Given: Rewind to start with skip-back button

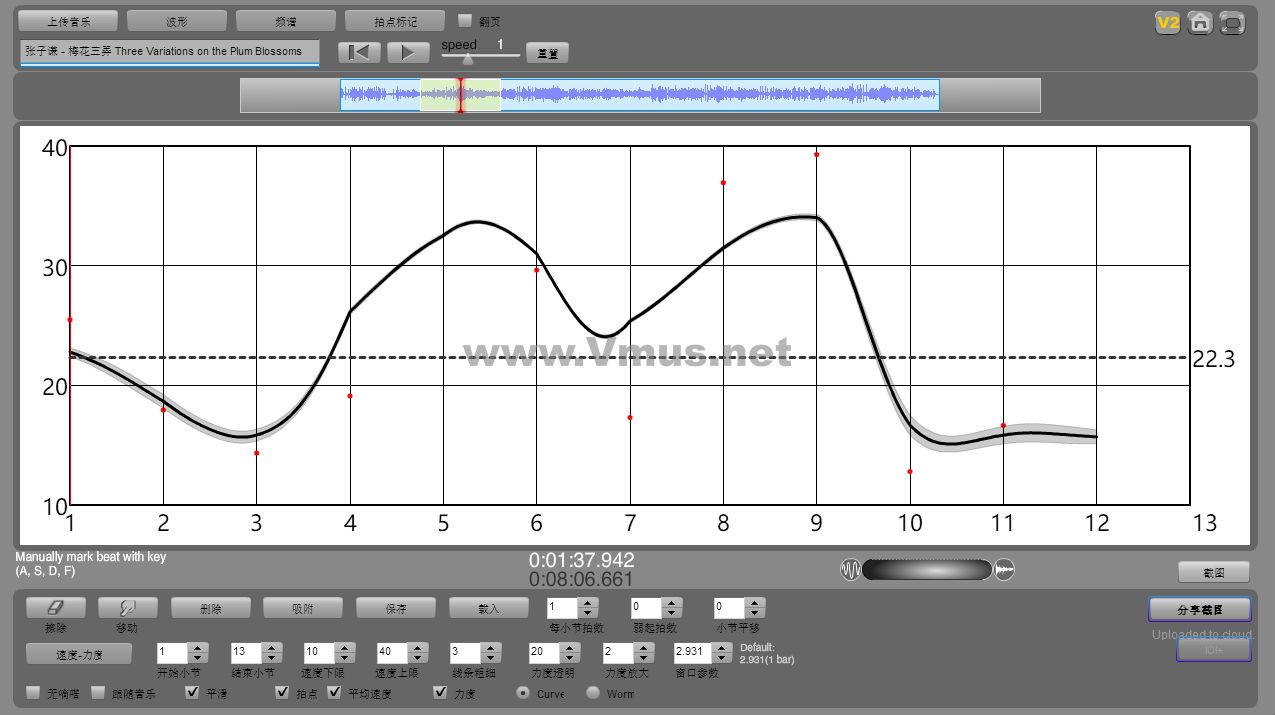Looking at the screenshot, I should (x=359, y=52).
